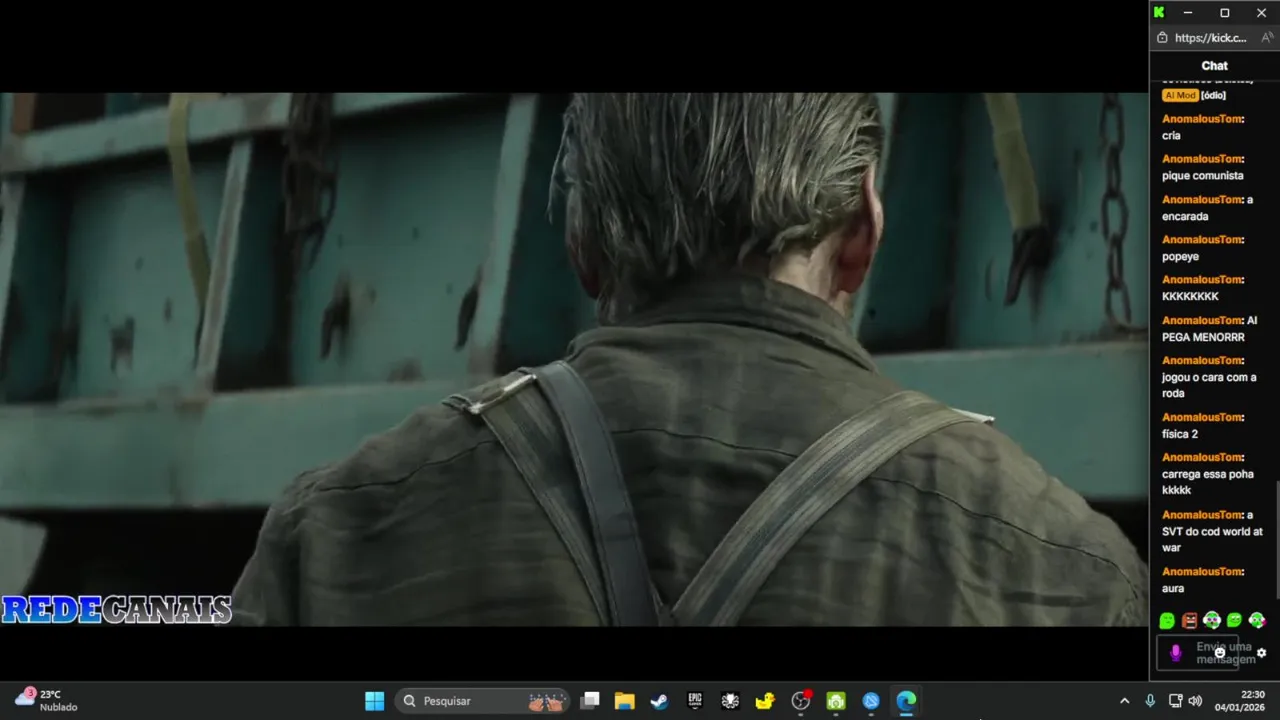Click the AI Mod badge
This screenshot has height=720, width=1280.
click(x=1180, y=95)
